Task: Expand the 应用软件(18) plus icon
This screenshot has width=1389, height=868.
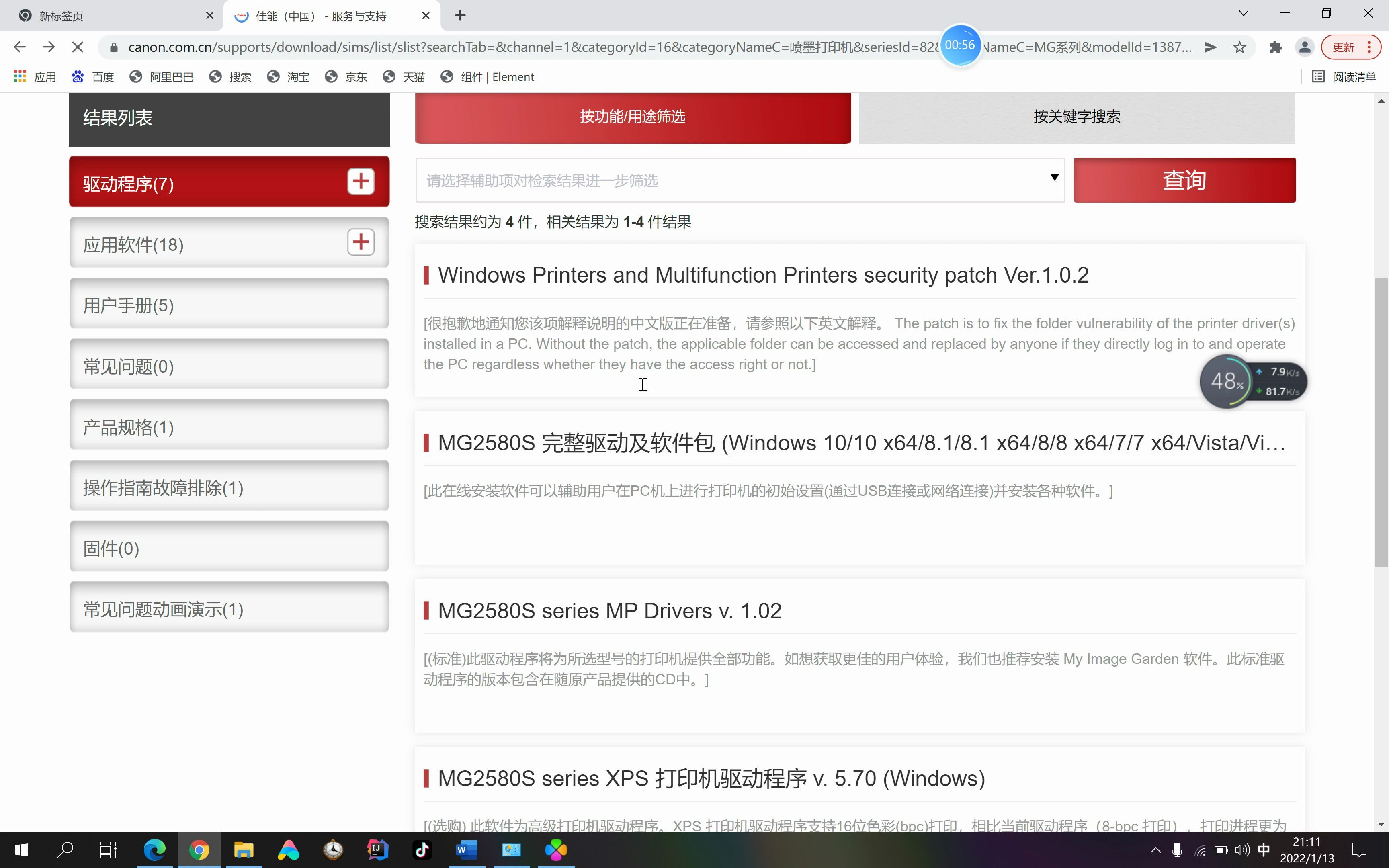Action: 361,242
